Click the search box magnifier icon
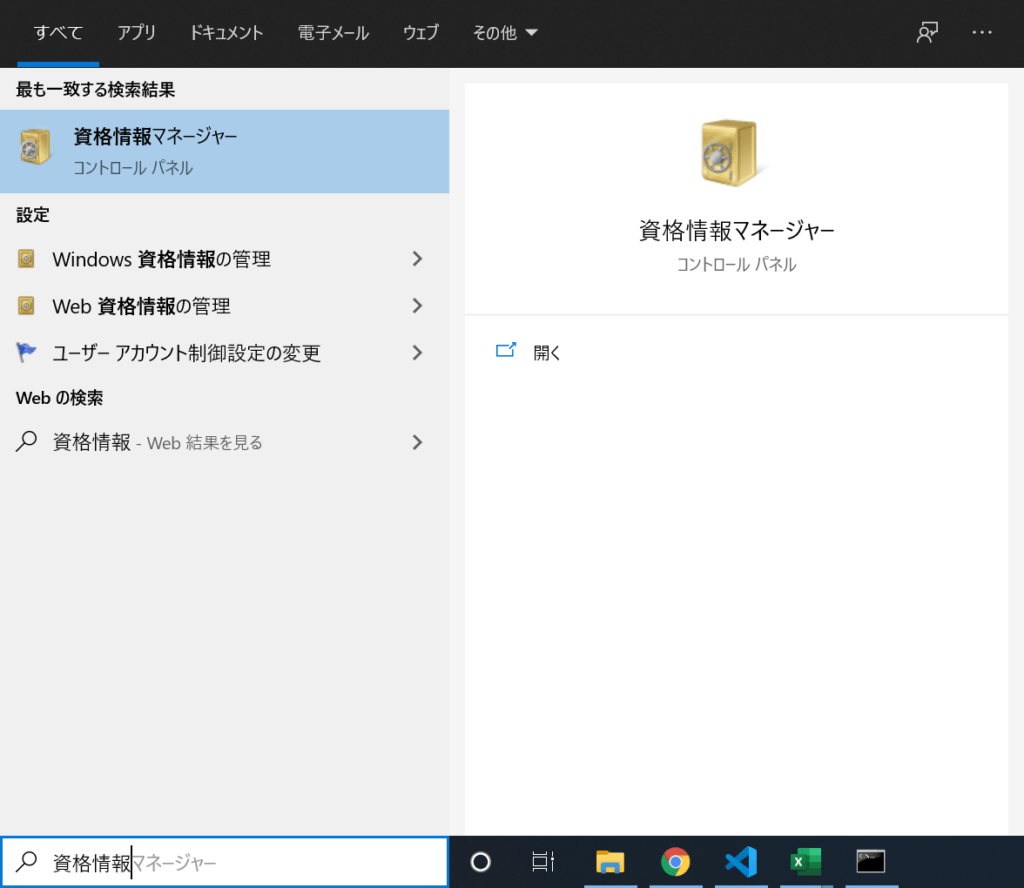 point(26,862)
